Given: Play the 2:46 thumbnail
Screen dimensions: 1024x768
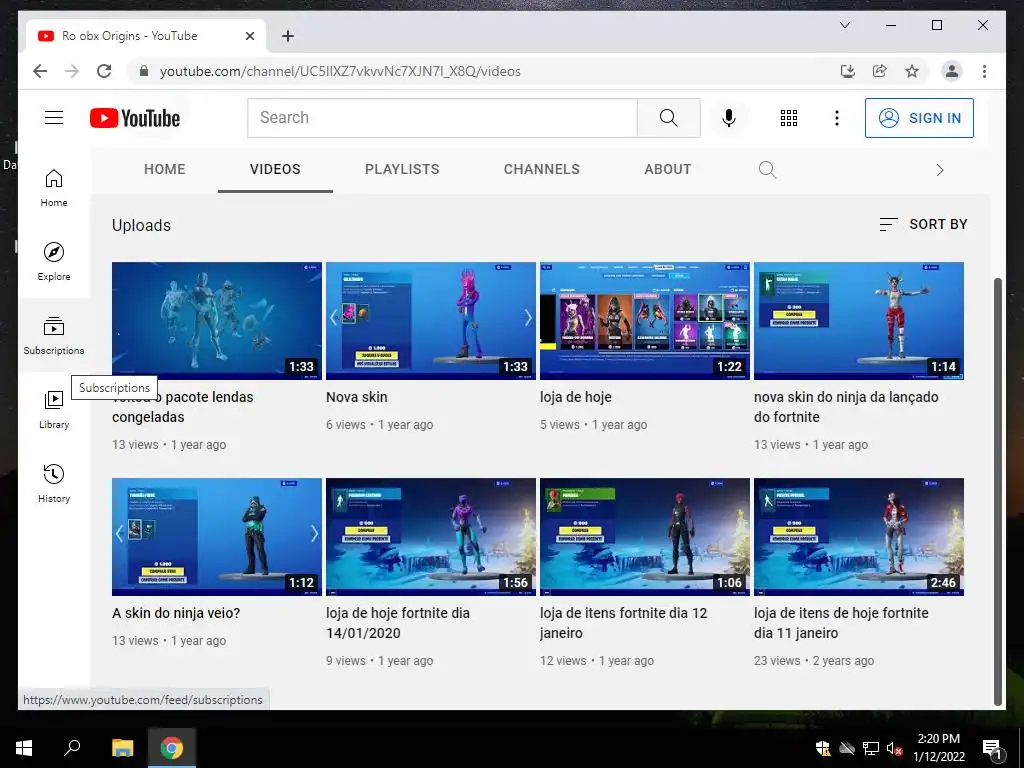Looking at the screenshot, I should tap(859, 537).
